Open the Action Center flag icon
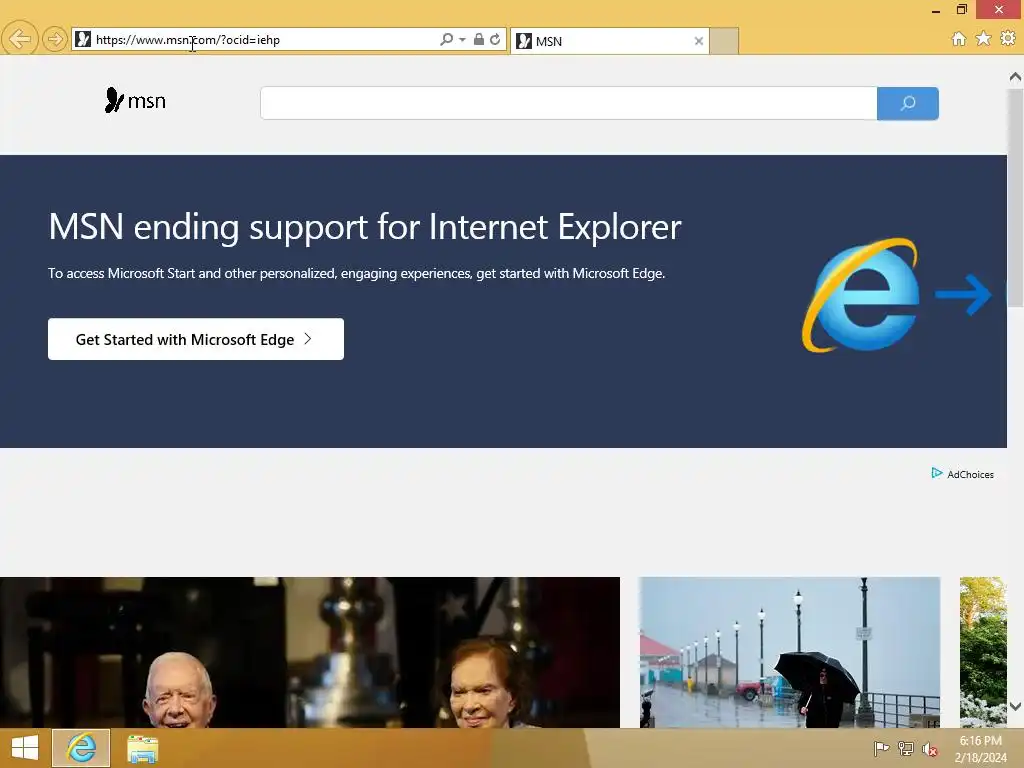 pos(881,748)
